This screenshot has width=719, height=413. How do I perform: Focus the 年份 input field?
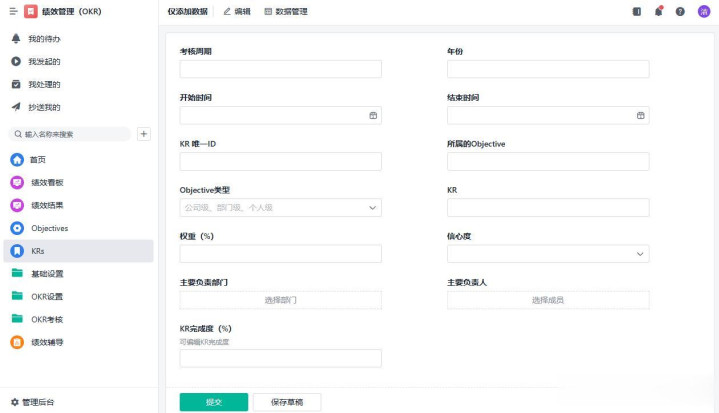coord(548,69)
